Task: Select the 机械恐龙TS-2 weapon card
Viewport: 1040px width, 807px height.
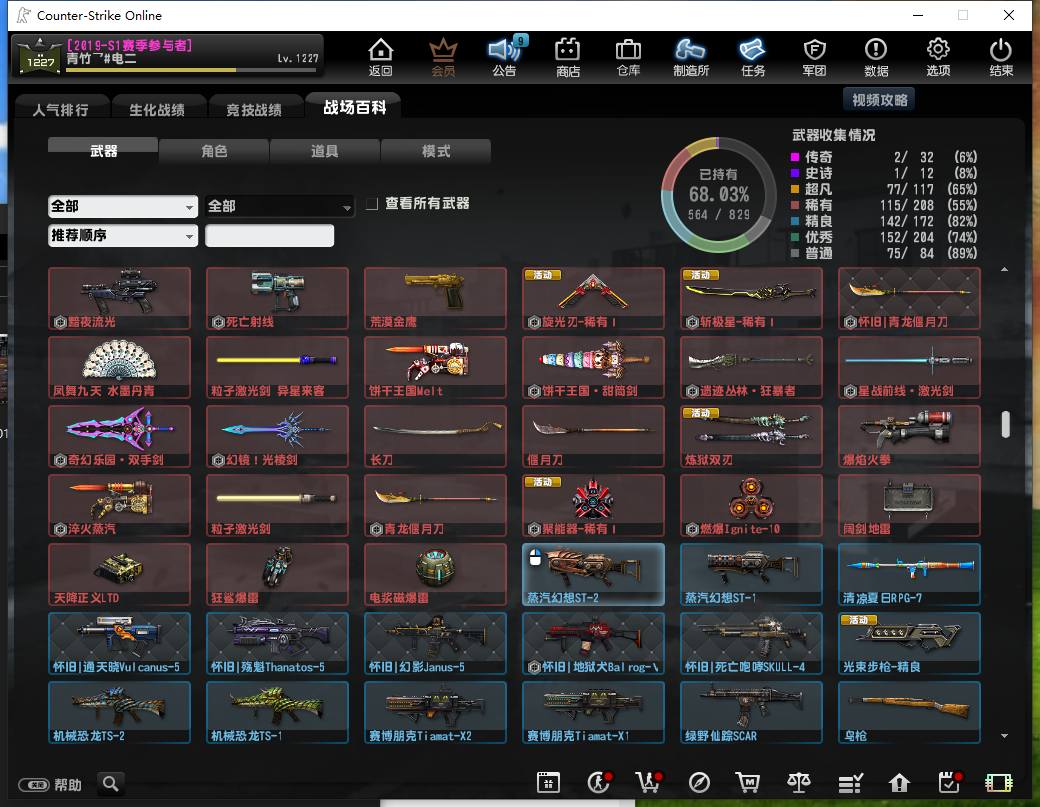Action: click(119, 712)
